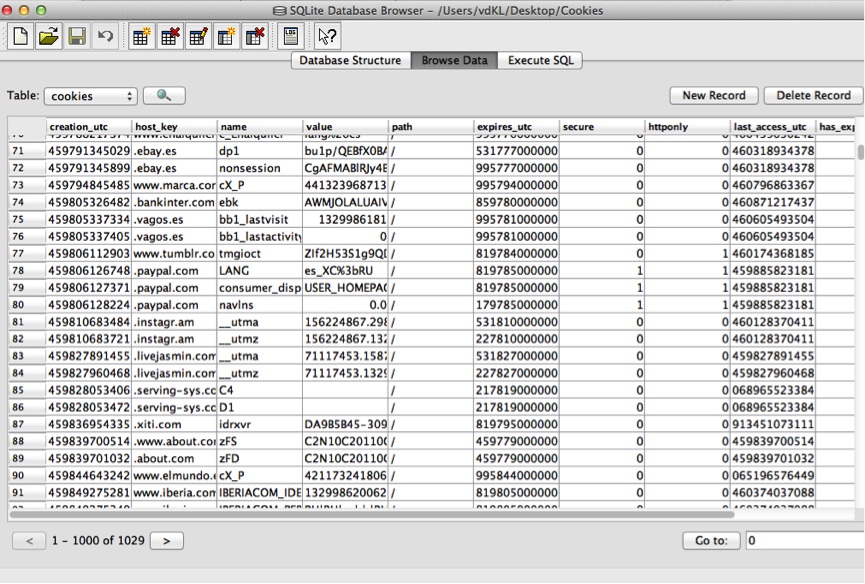The image size is (865, 584).
Task: Select the 'tmgioct' name cell
Action: click(x=260, y=253)
